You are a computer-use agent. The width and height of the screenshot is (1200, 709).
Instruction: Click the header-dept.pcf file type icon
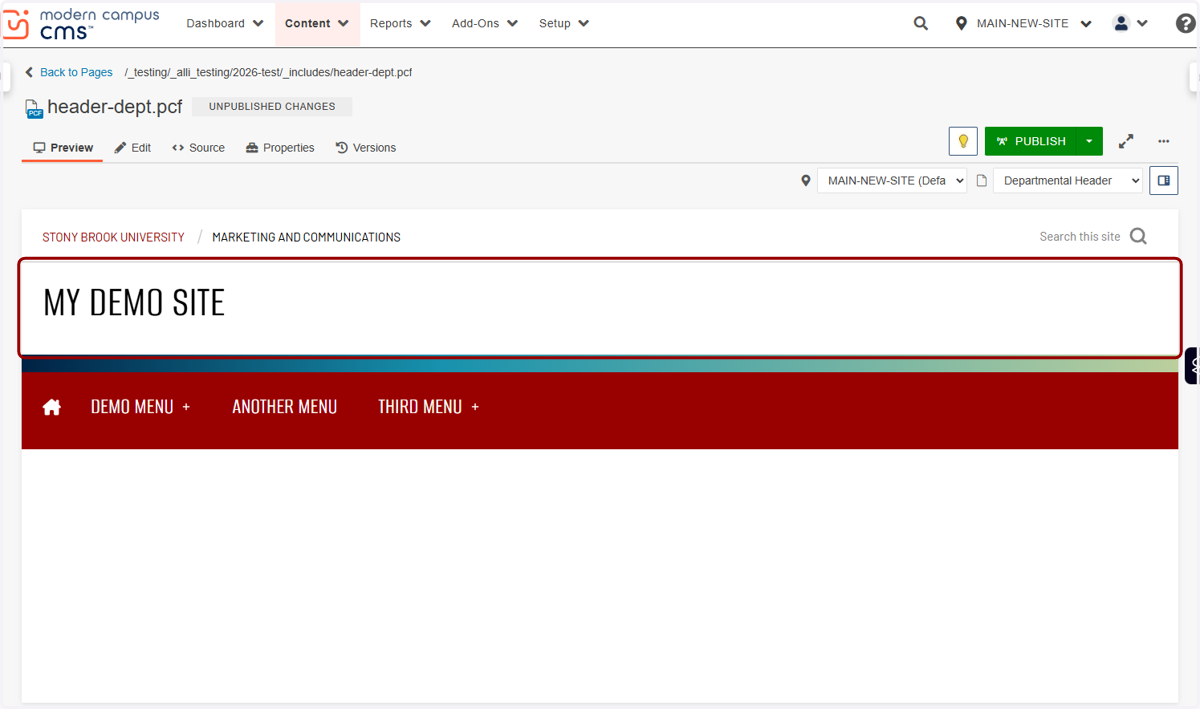click(x=34, y=108)
